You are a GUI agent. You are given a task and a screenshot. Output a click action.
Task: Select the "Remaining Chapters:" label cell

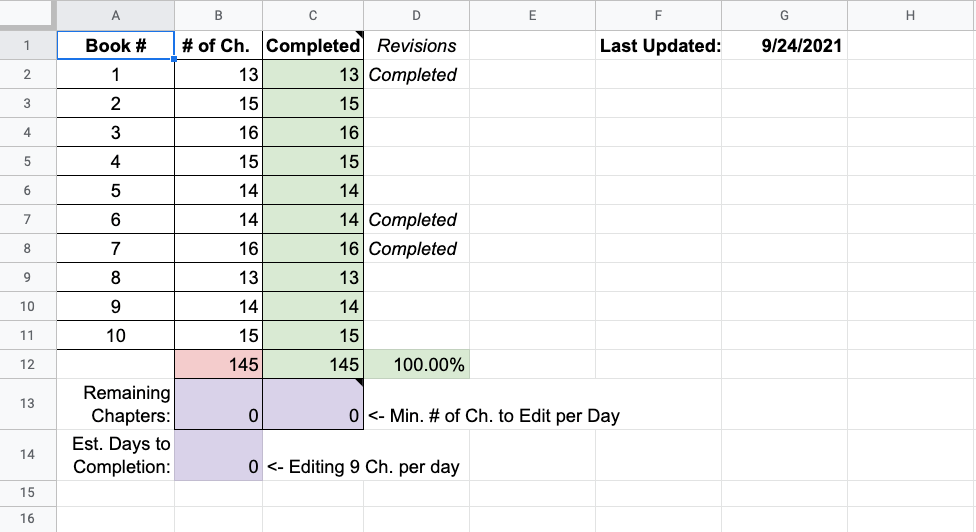click(116, 404)
